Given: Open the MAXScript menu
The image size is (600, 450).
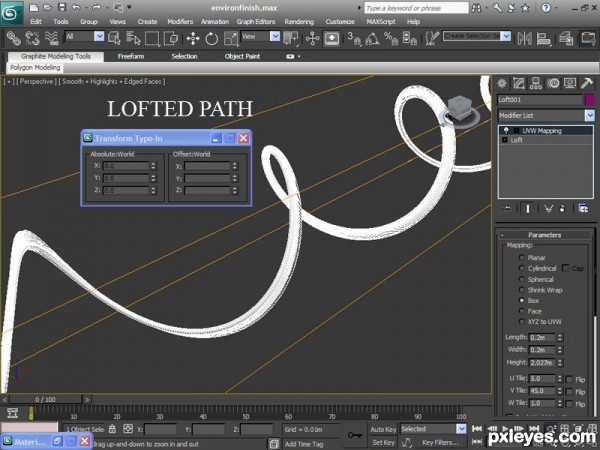Looking at the screenshot, I should tap(381, 22).
